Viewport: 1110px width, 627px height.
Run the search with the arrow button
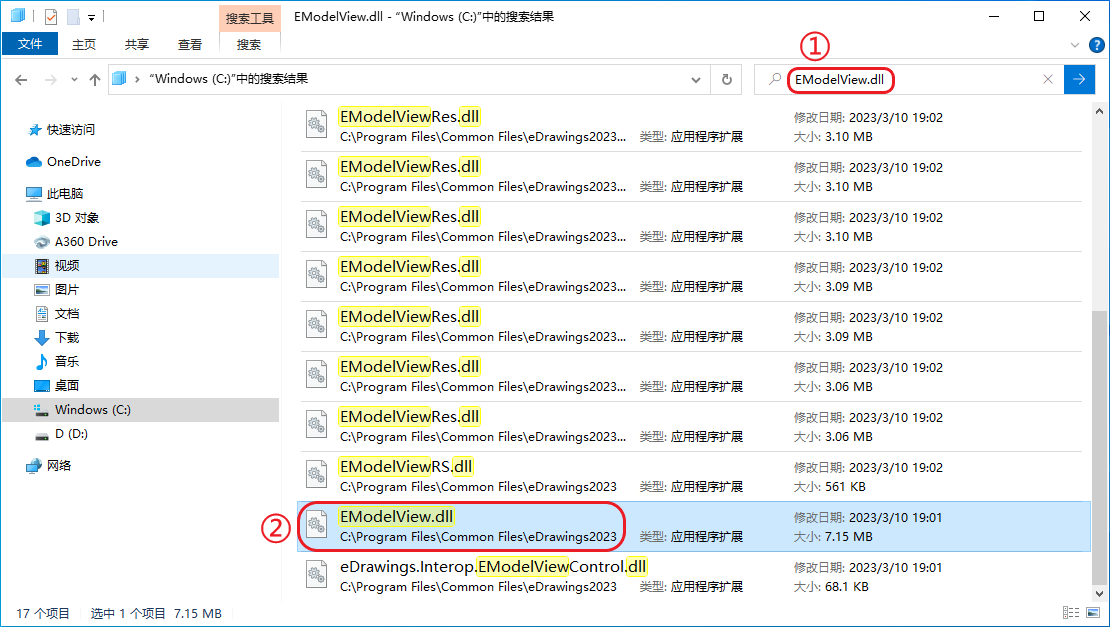pyautogui.click(x=1079, y=79)
